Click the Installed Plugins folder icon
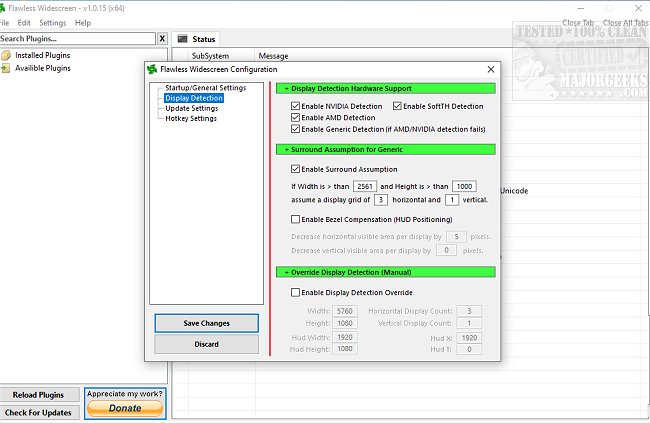The height and width of the screenshot is (423, 650). pos(6,55)
